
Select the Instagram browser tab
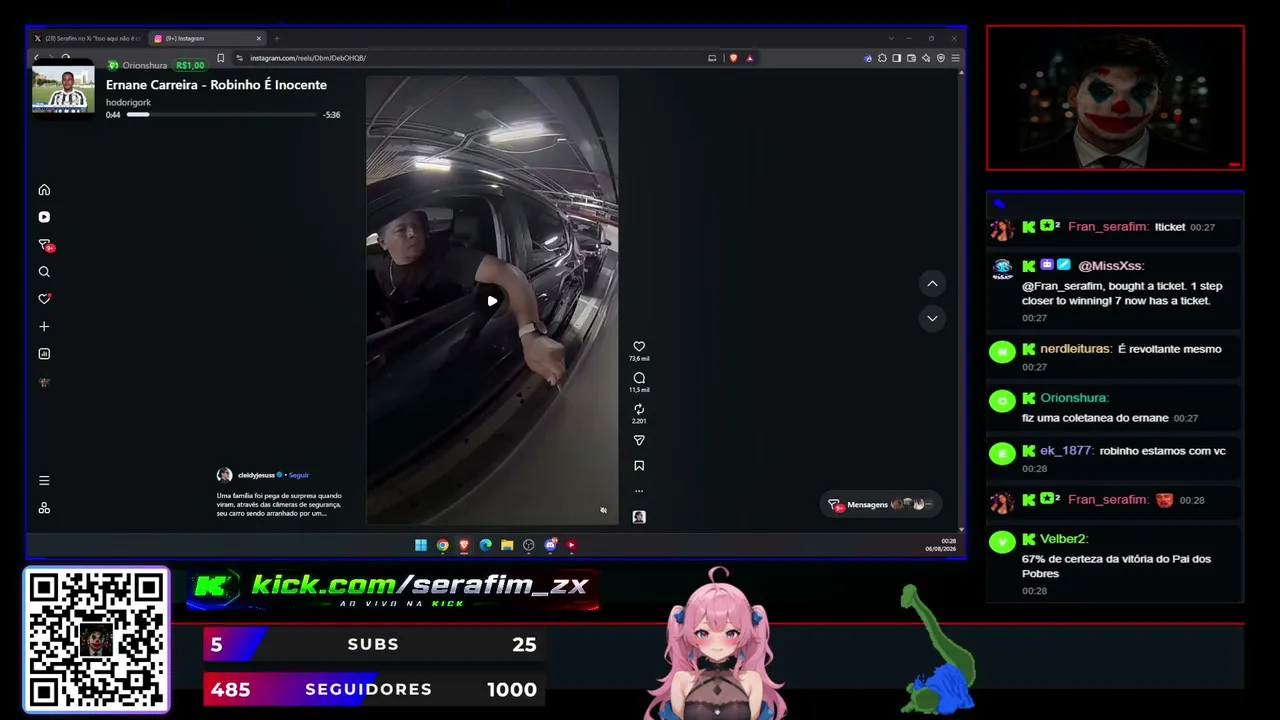coord(207,39)
